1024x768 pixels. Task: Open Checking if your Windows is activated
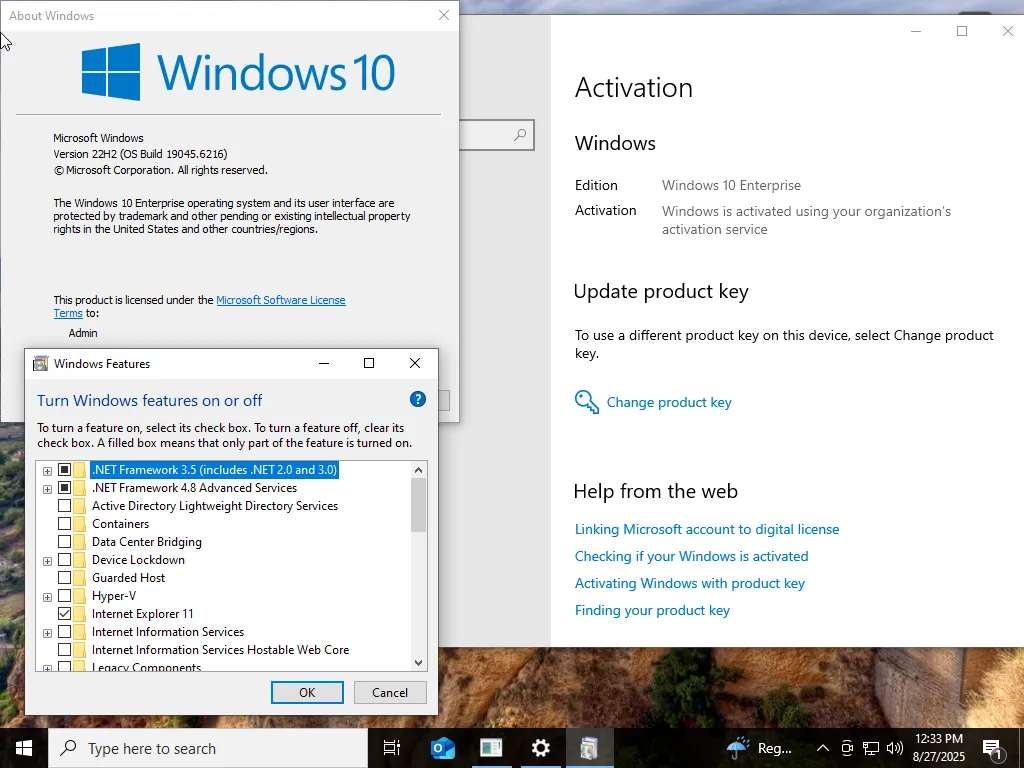point(692,556)
